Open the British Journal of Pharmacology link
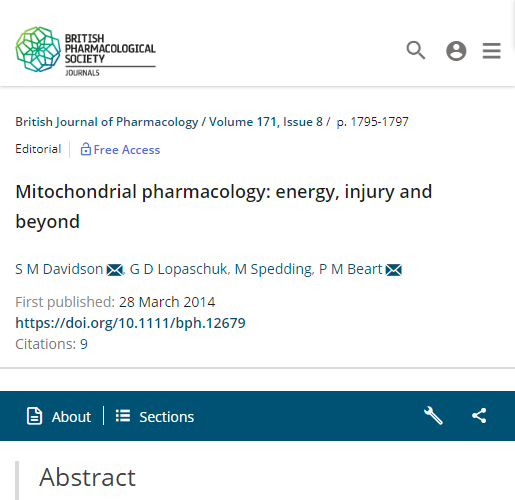This screenshot has height=500, width=515. pyautogui.click(x=107, y=122)
